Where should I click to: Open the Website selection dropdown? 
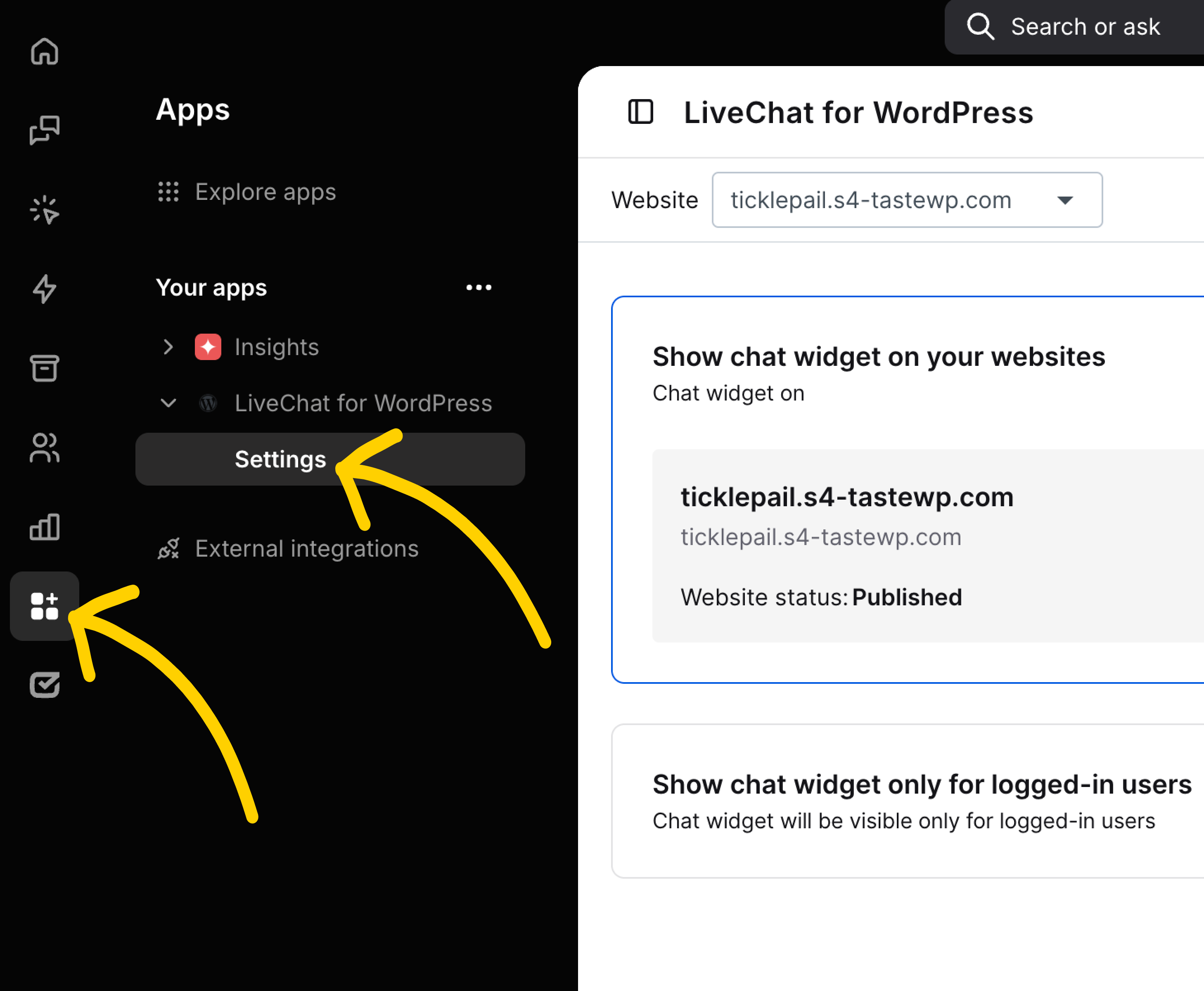(x=907, y=200)
